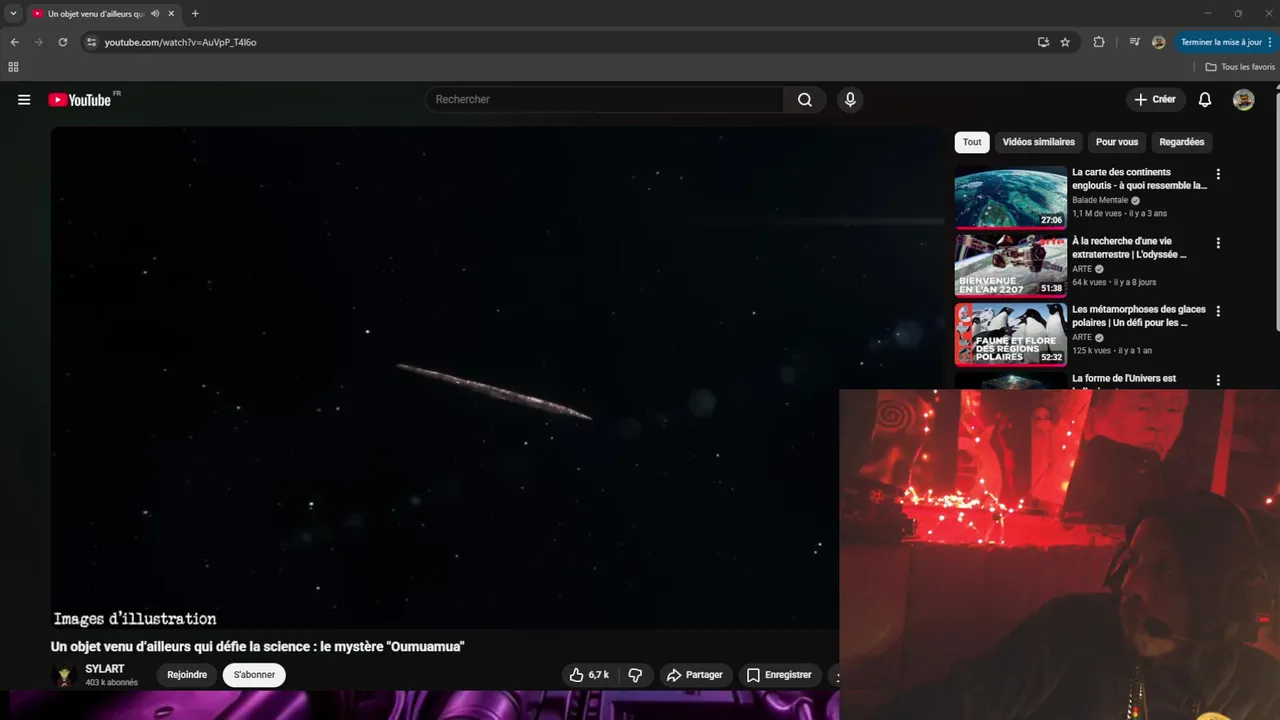Close the Oumuamua video tab
The image size is (1280, 720).
tap(171, 14)
